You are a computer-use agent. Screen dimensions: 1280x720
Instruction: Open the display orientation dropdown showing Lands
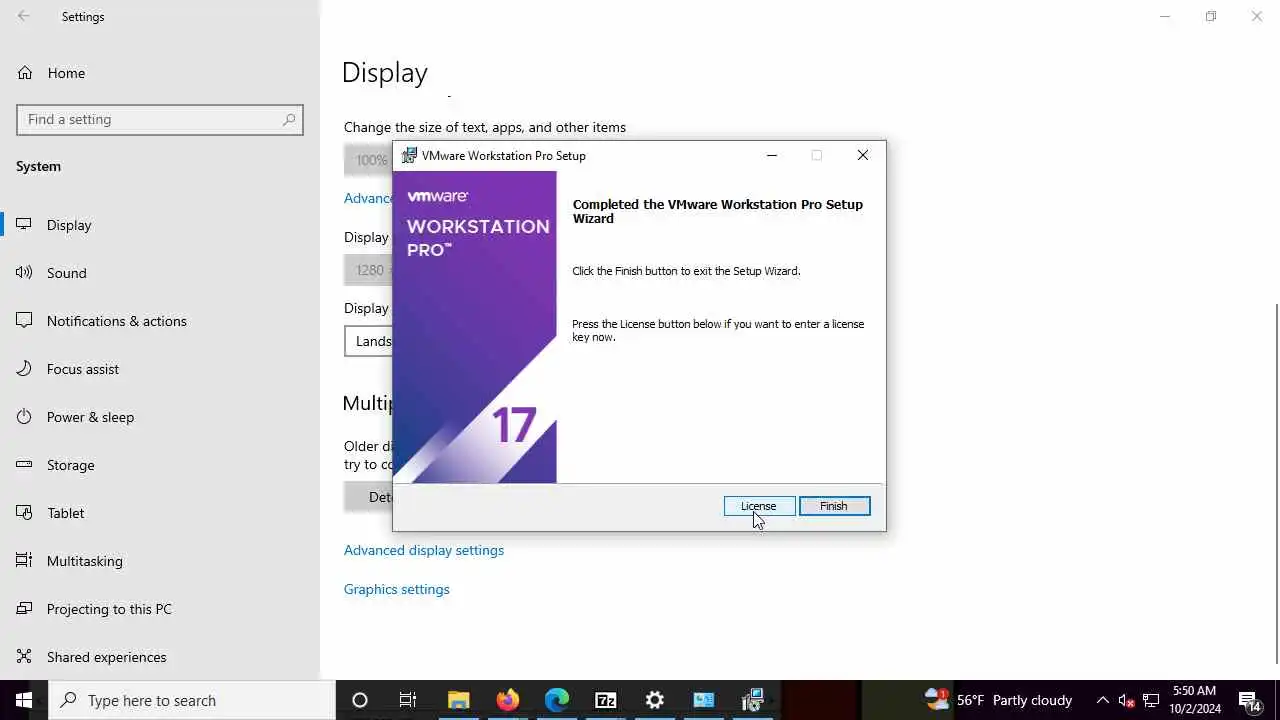(x=368, y=341)
